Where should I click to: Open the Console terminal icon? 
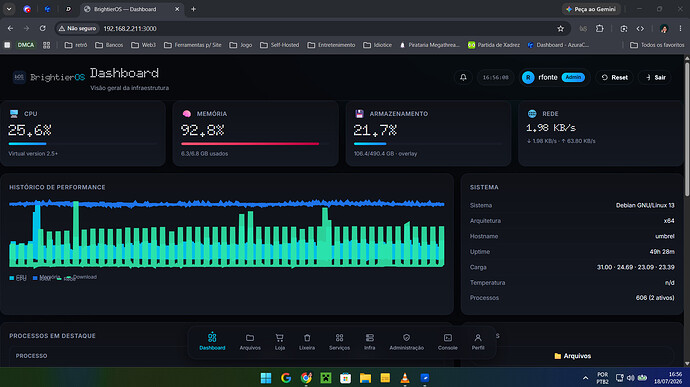(x=448, y=342)
